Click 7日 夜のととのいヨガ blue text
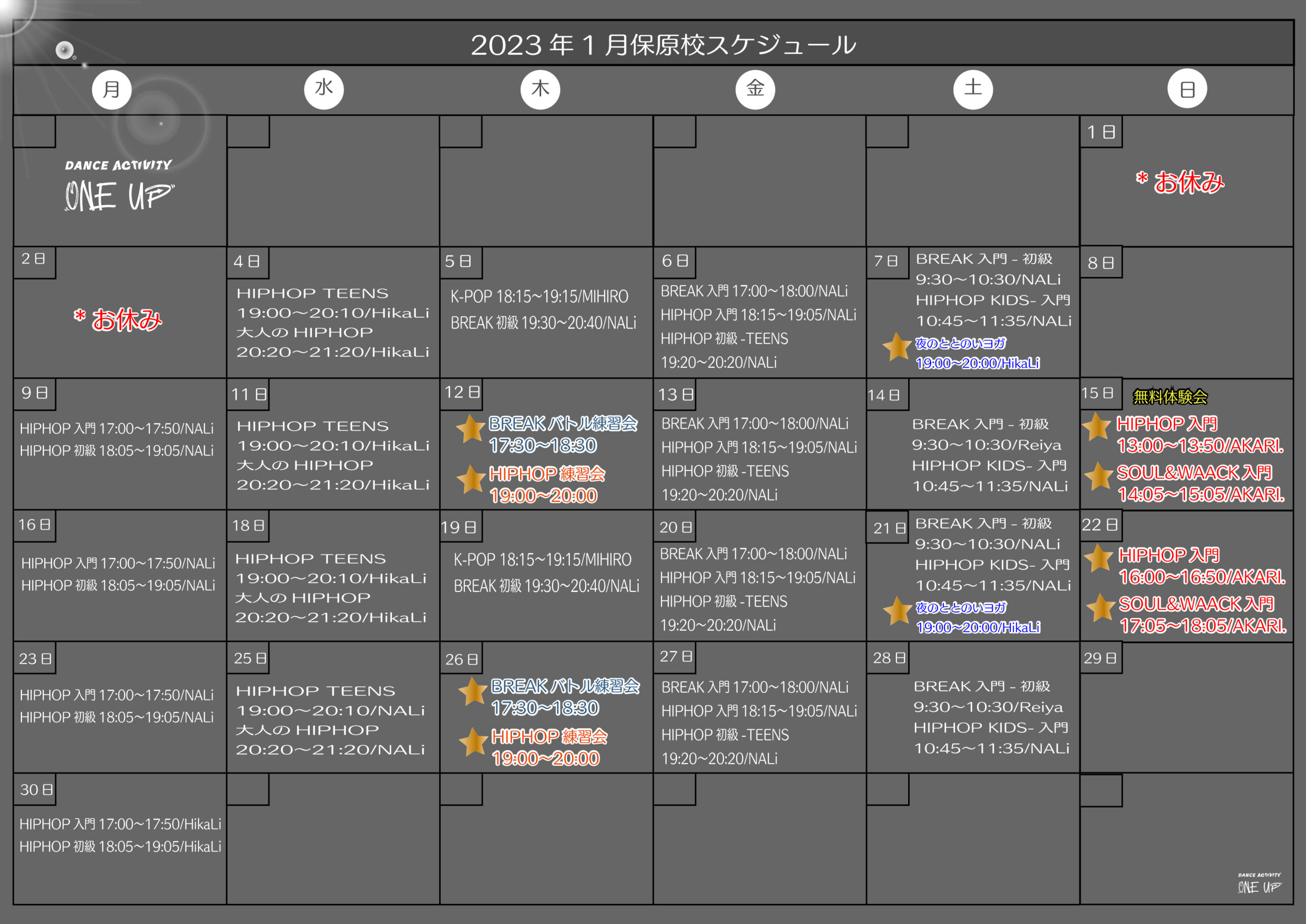The width and height of the screenshot is (1306, 924). tap(960, 343)
